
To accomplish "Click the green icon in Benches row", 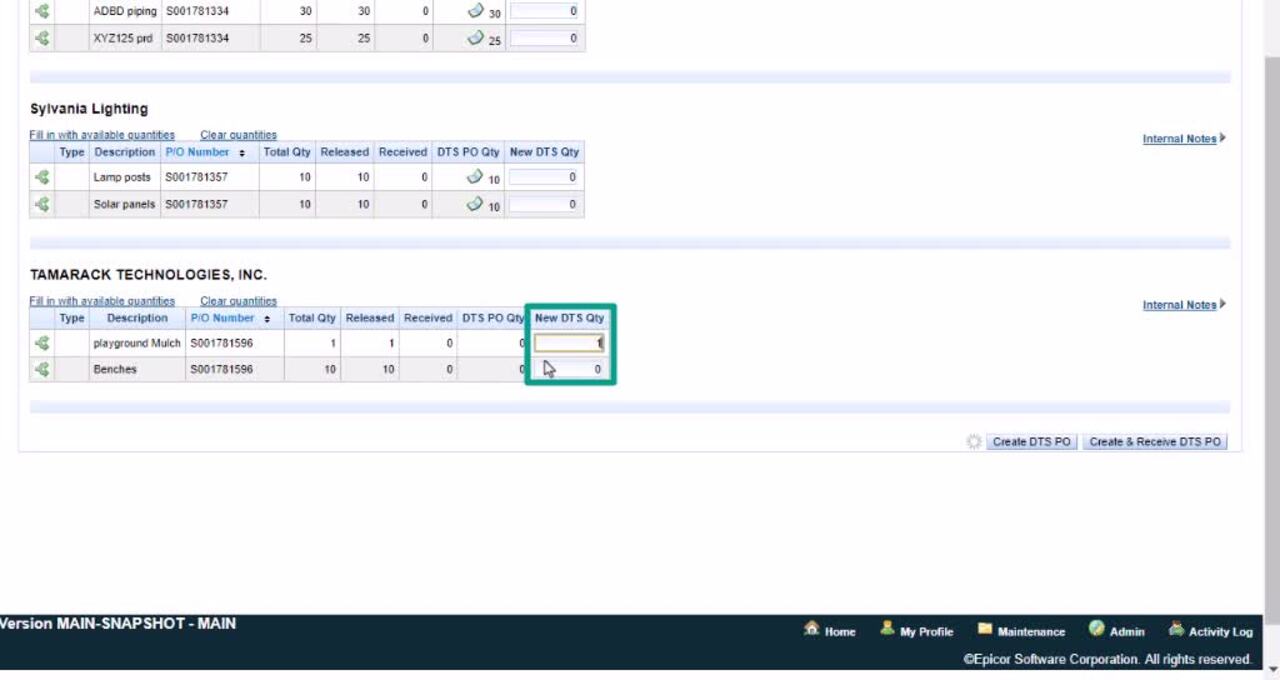I will coord(42,369).
